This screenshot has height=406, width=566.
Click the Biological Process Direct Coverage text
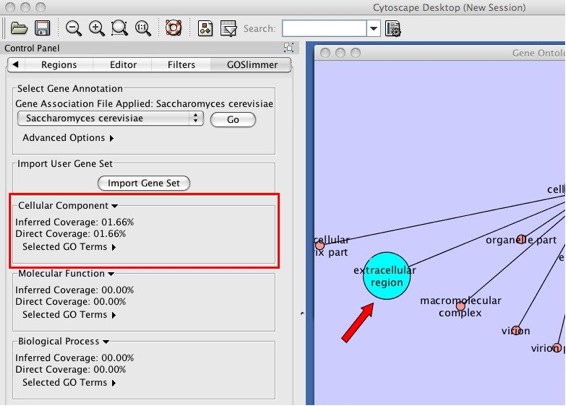(70, 370)
